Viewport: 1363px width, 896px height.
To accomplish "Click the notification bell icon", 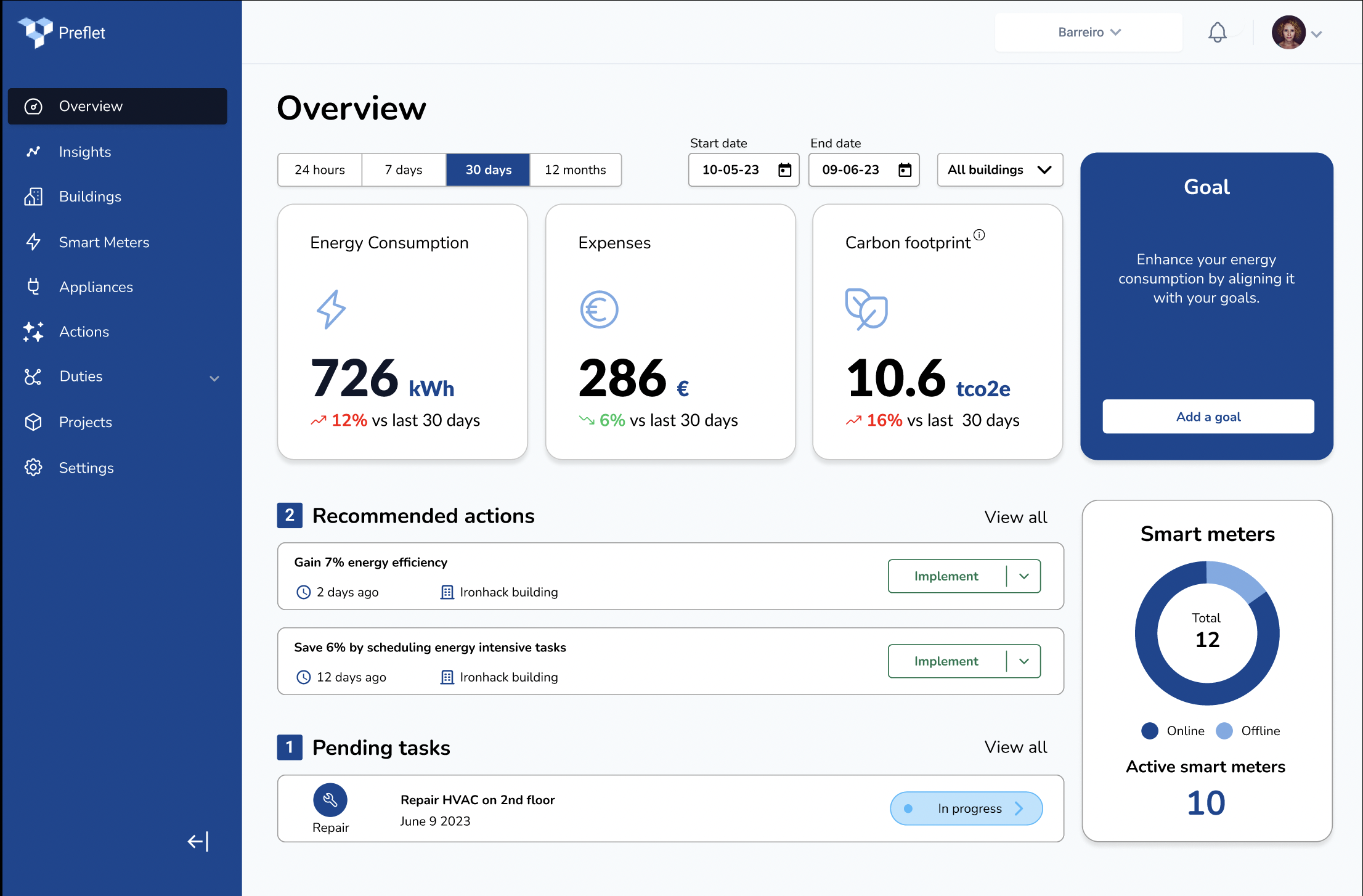I will point(1217,32).
